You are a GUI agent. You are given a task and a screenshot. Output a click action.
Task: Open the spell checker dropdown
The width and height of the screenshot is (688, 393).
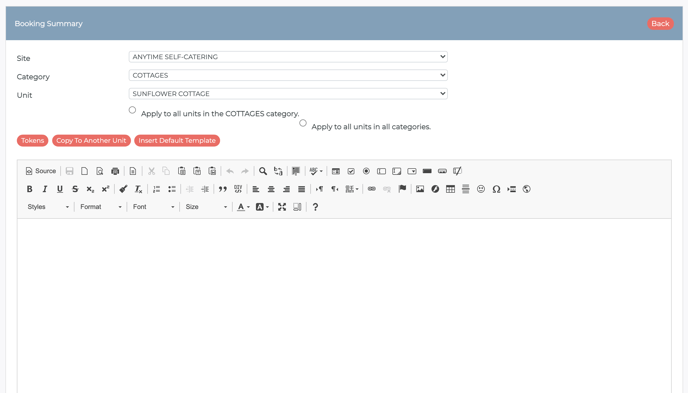tap(316, 171)
